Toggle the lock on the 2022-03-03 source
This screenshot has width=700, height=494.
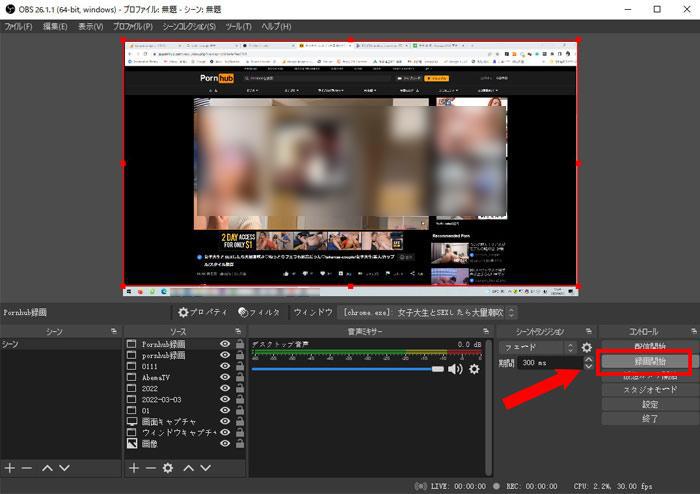tap(240, 399)
